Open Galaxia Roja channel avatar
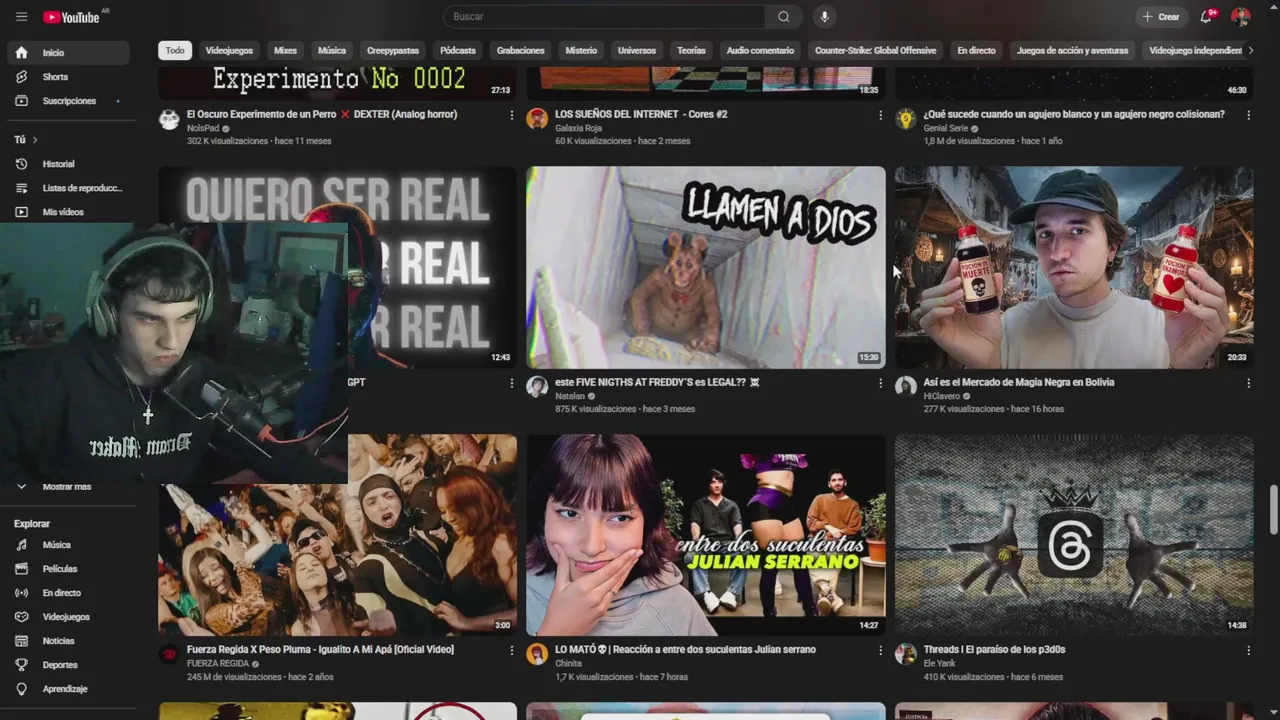The height and width of the screenshot is (720, 1280). (x=538, y=120)
